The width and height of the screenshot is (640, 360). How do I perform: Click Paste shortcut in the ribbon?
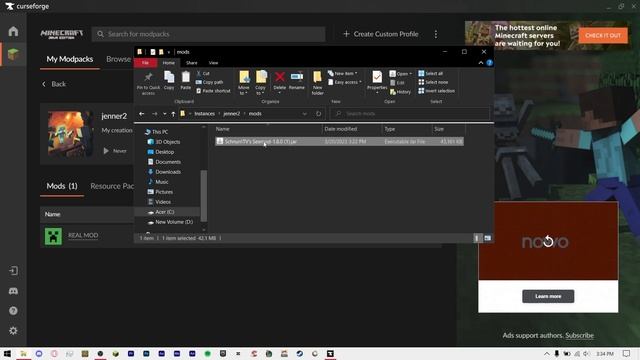pyautogui.click(x=213, y=91)
